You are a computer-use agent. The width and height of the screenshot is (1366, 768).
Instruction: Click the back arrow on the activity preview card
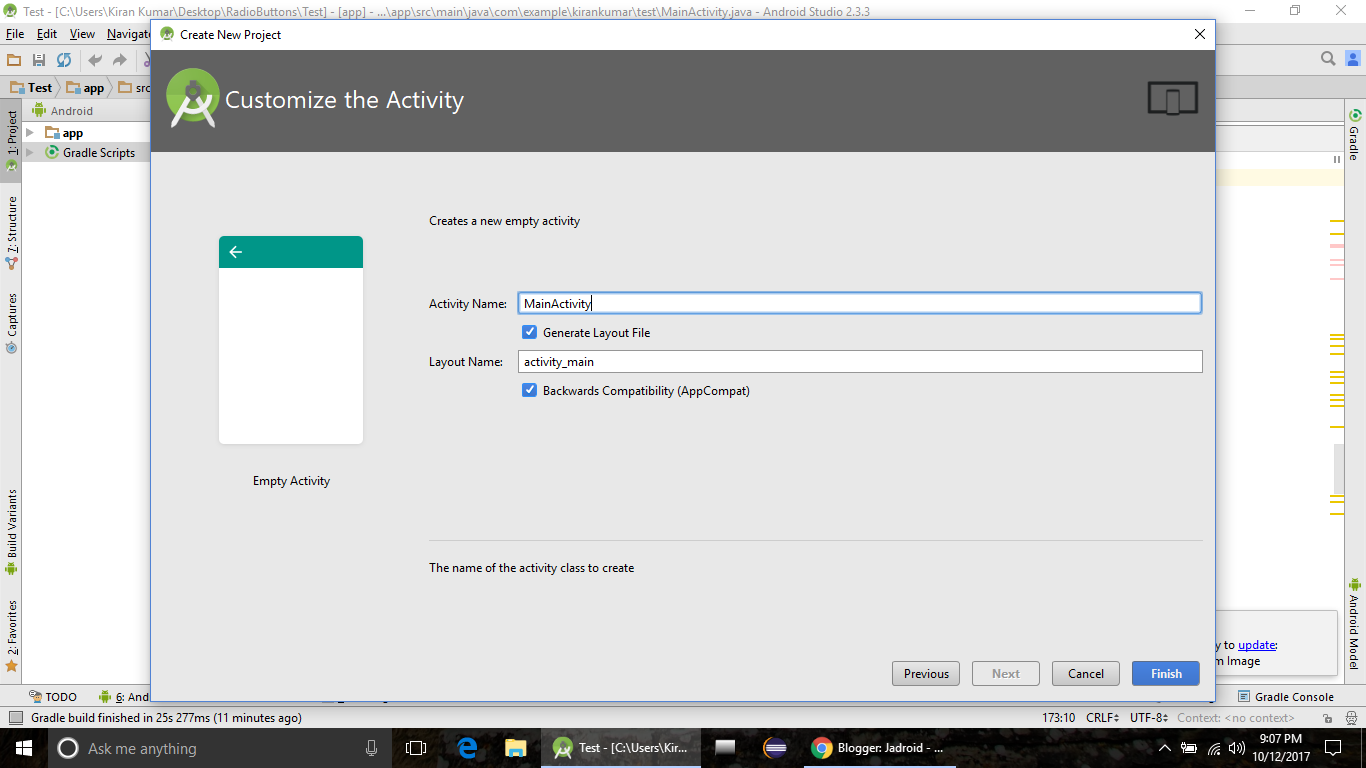point(236,252)
